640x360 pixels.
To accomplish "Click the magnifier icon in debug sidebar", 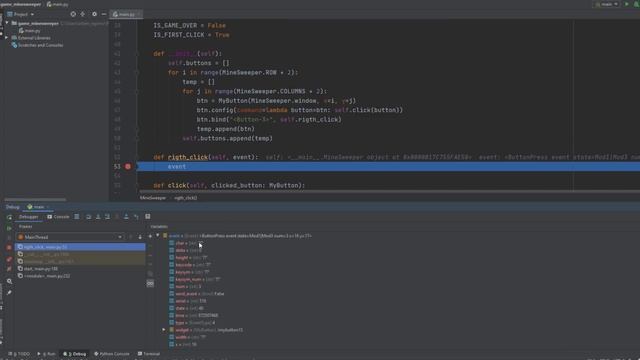I will tap(9, 281).
